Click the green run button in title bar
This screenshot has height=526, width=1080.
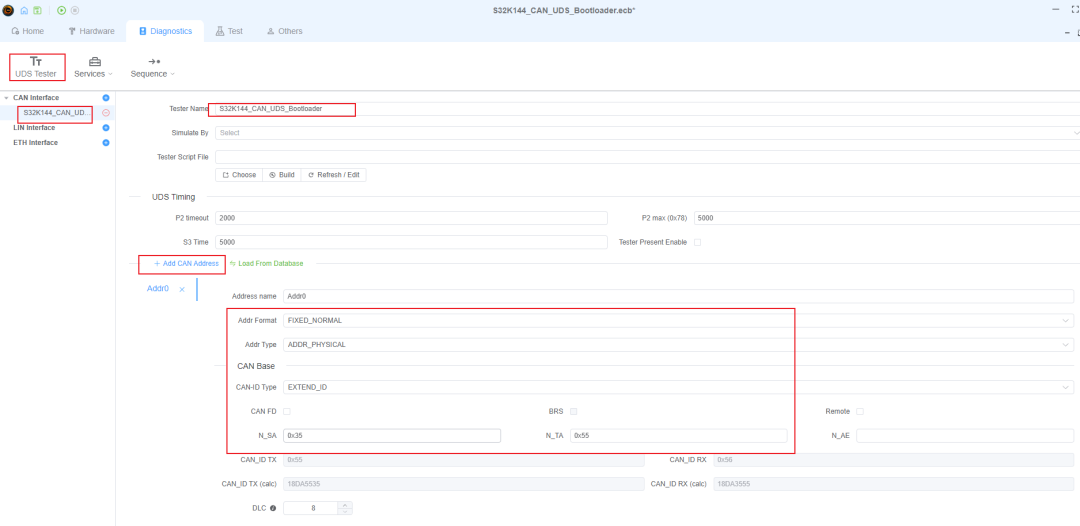point(62,10)
